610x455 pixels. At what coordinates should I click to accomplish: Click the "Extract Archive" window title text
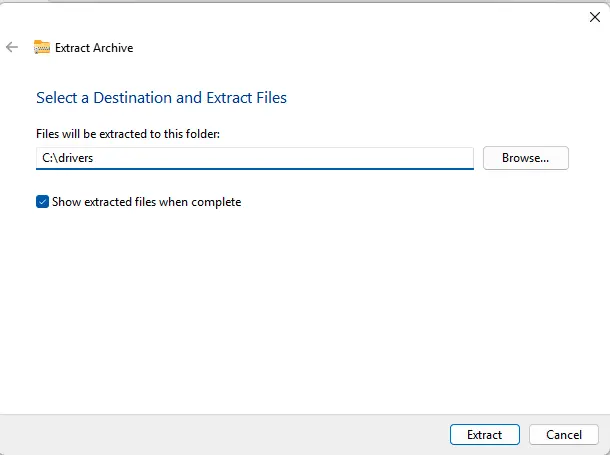point(94,48)
